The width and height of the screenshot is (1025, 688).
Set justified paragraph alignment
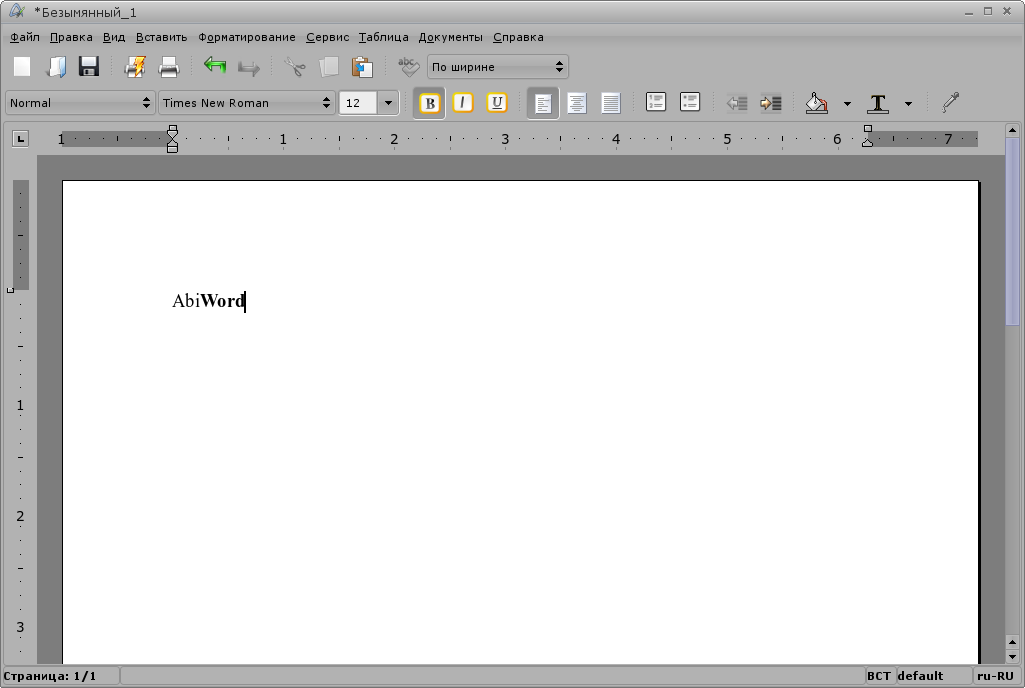[x=611, y=103]
